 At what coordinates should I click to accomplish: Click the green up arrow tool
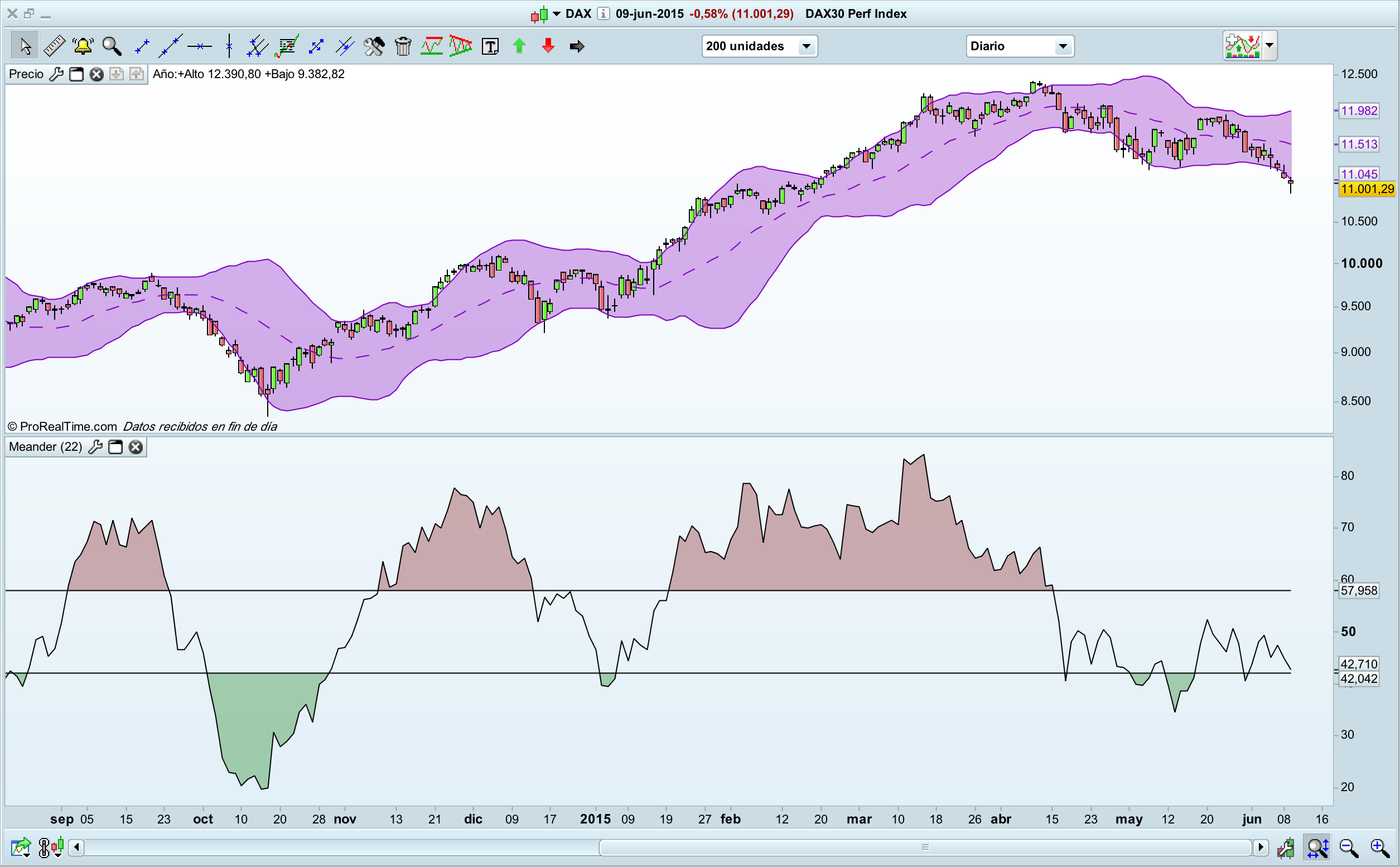coord(519,46)
